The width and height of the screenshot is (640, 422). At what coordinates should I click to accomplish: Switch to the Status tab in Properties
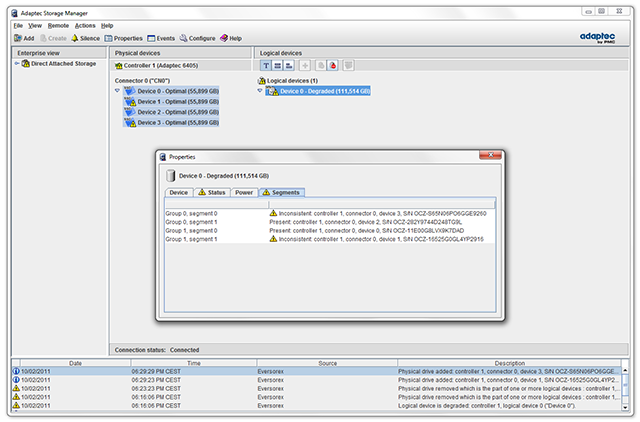point(212,193)
